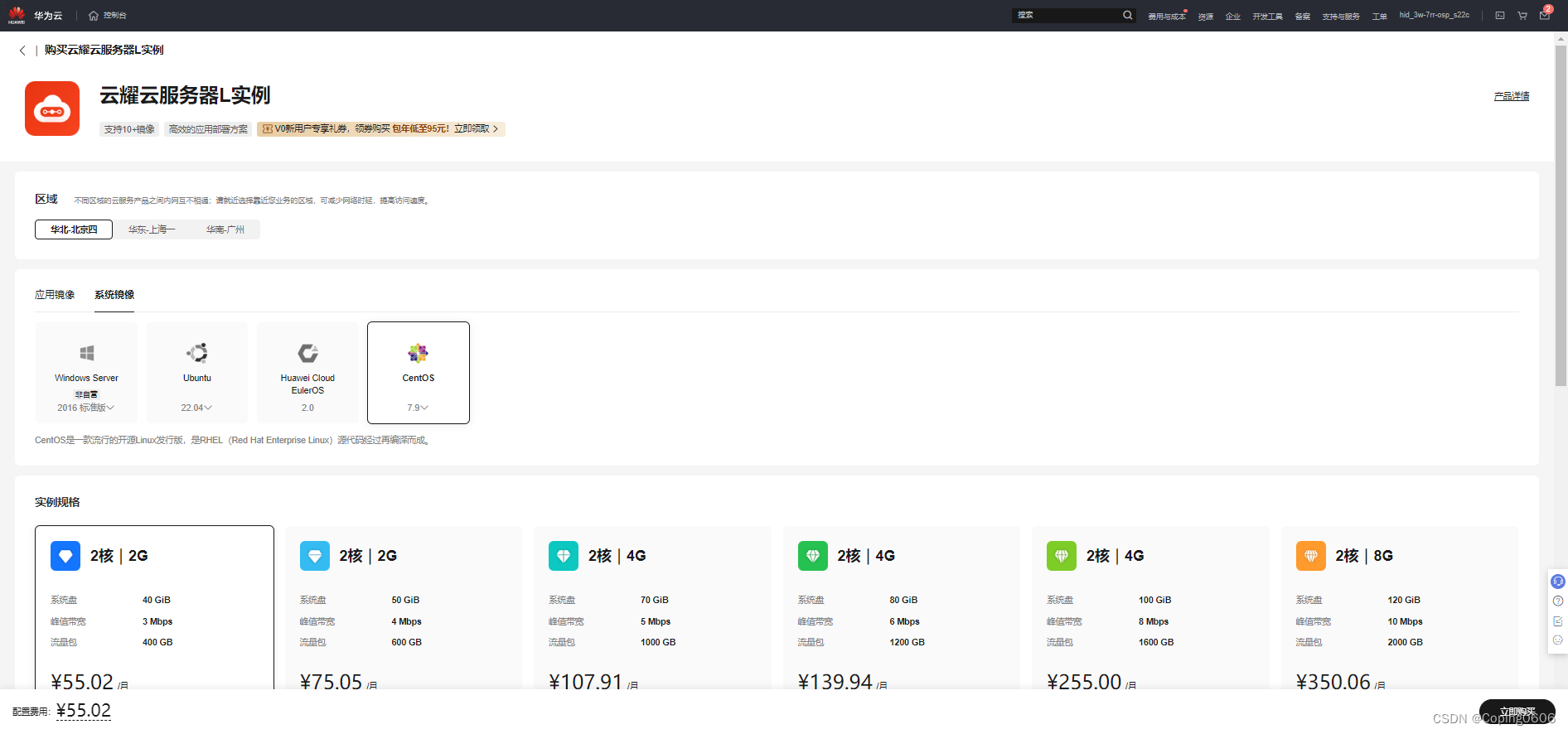Click the CentOS logo icon
1568x734 pixels.
click(x=418, y=353)
